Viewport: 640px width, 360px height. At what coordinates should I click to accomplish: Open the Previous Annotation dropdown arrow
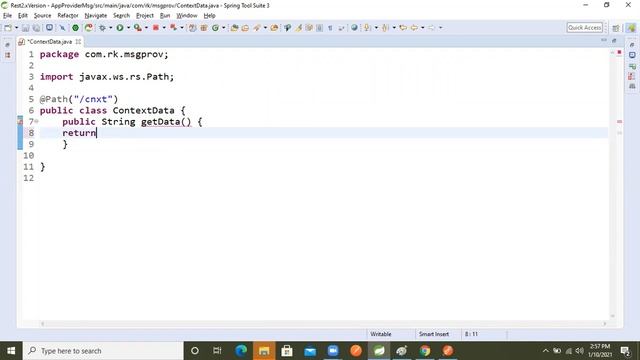394,28
